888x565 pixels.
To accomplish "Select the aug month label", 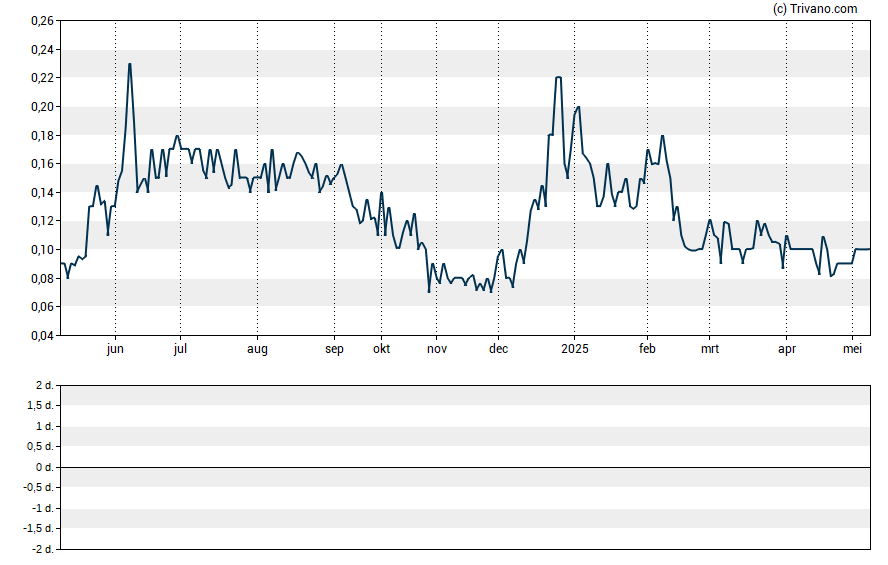I will [257, 349].
